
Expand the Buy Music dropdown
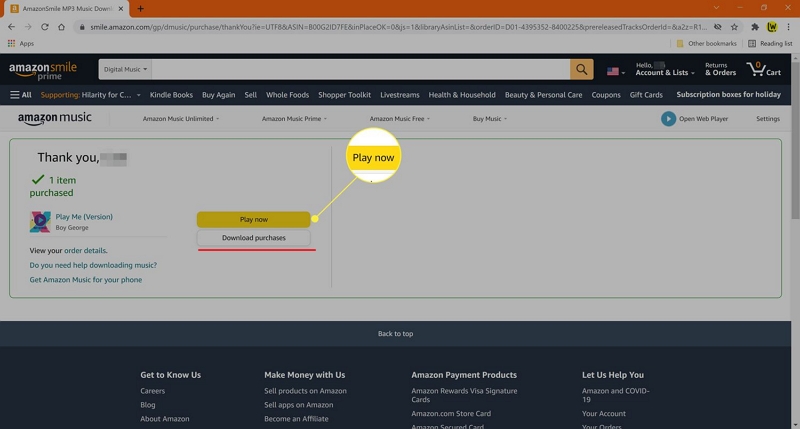[489, 119]
